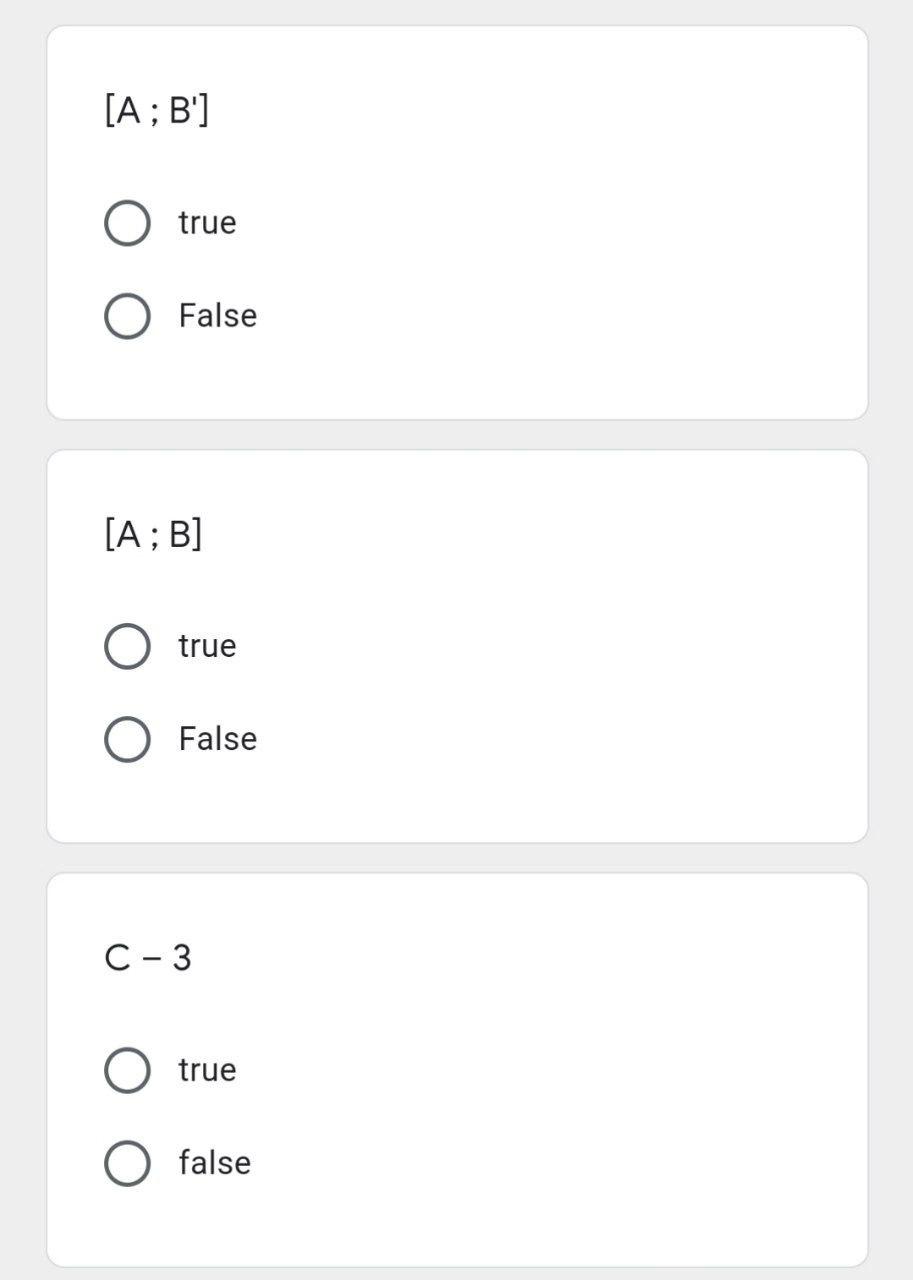913x1280 pixels.
Task: Click the 'true' label text under [A ; B]
Action: coord(207,646)
